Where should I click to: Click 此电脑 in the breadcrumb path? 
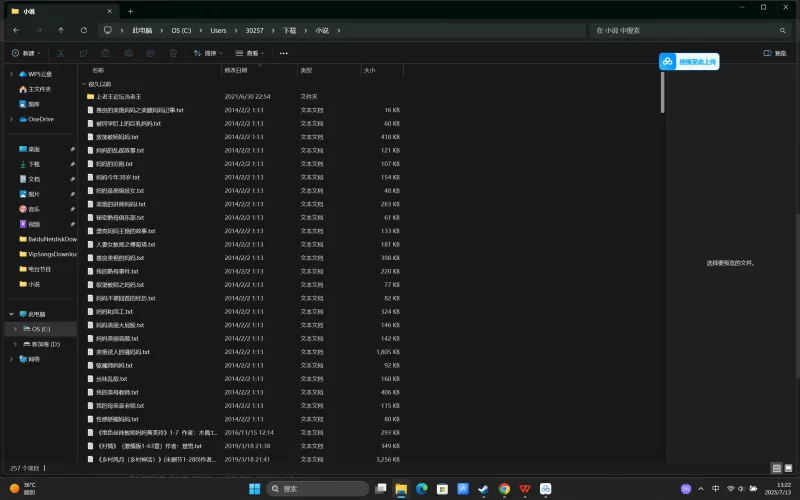(142, 31)
